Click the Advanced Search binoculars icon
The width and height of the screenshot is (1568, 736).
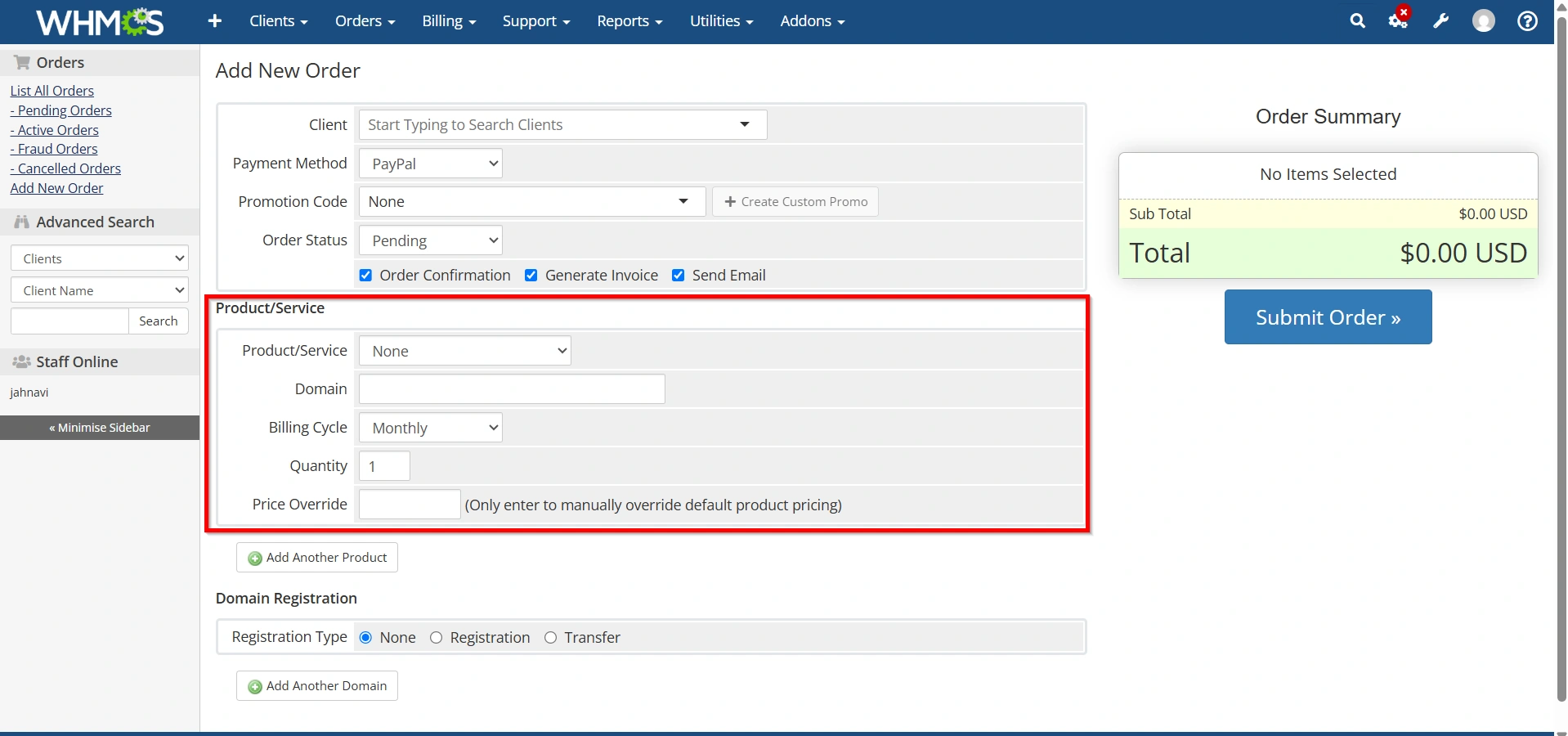point(22,222)
